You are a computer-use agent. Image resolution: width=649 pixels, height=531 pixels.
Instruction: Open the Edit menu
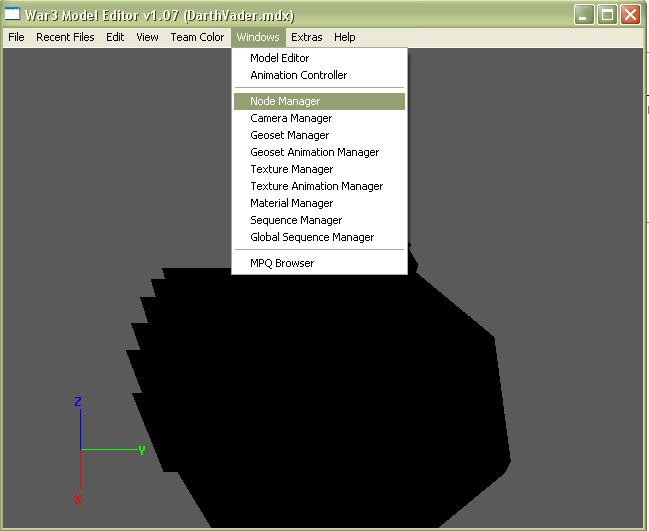click(115, 37)
